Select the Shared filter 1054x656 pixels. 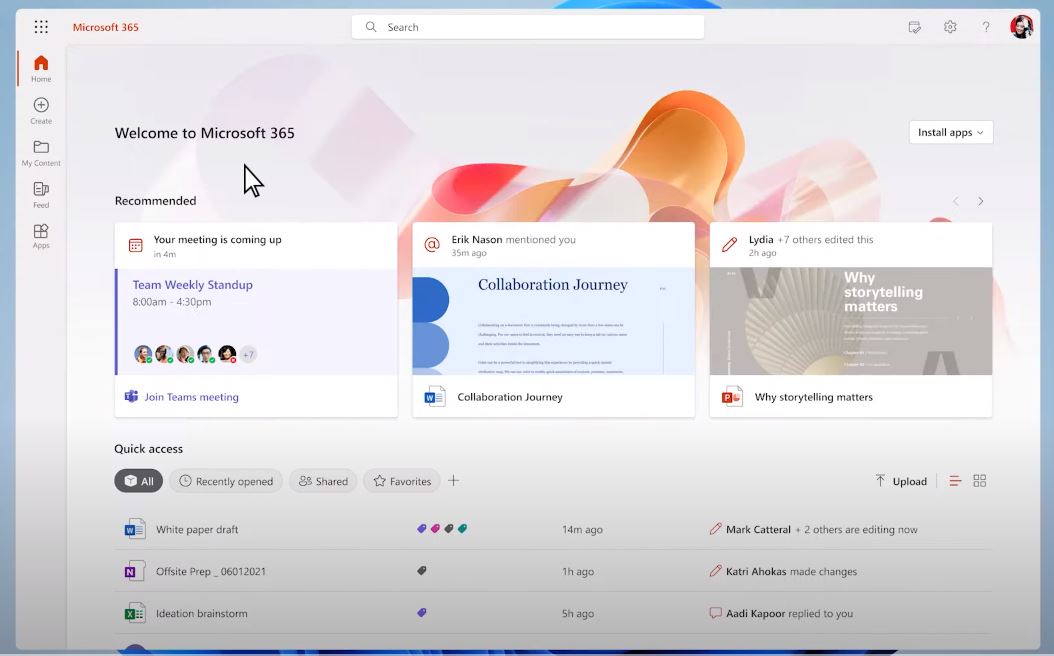point(323,481)
